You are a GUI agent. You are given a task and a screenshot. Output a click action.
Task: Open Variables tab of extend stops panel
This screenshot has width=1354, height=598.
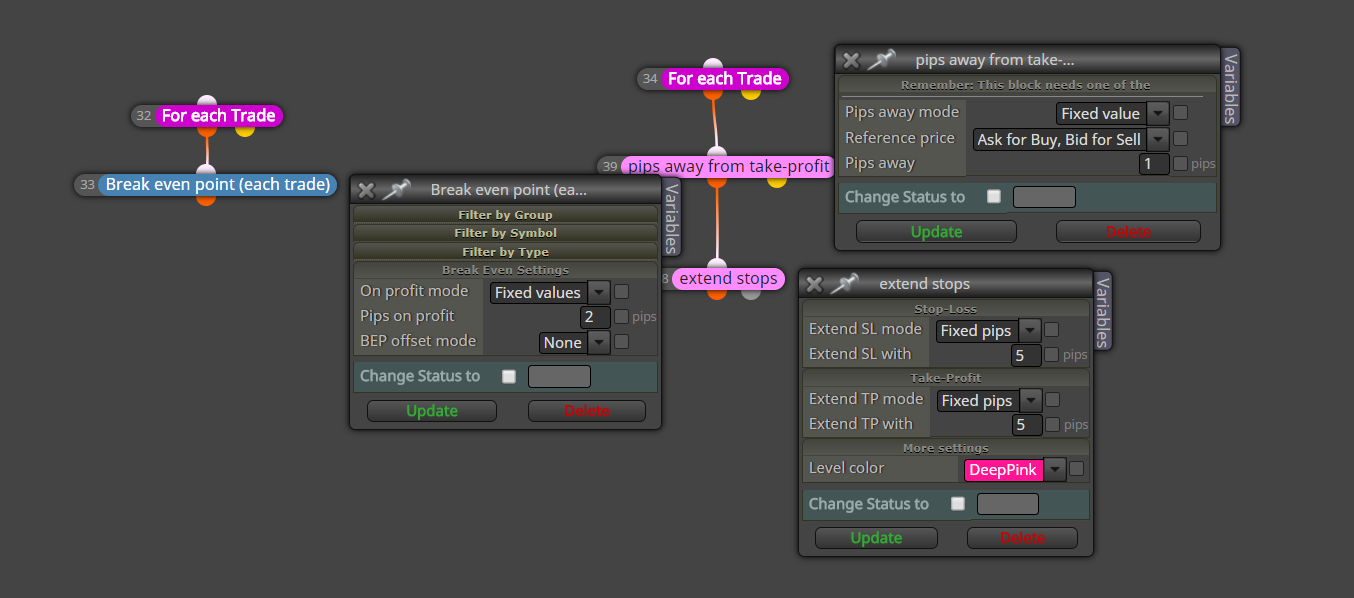(x=1102, y=311)
